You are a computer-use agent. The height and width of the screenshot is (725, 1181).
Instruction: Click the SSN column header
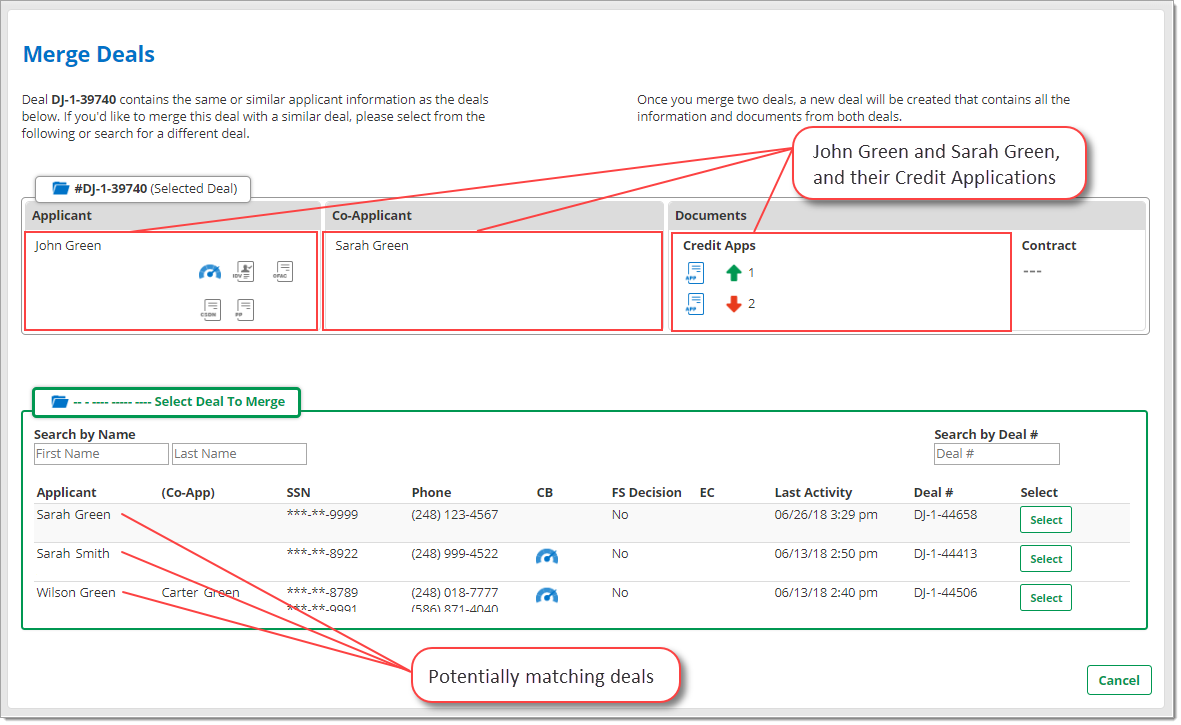[x=298, y=493]
